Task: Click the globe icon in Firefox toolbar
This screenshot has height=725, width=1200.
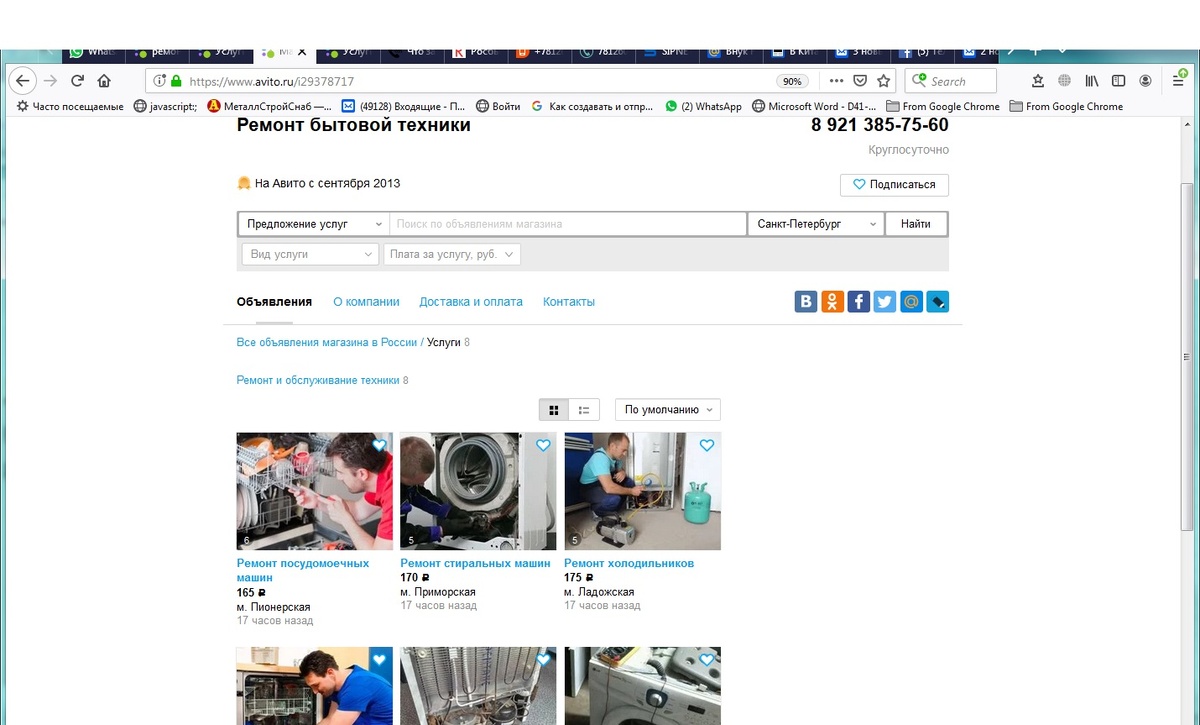Action: 1065,81
